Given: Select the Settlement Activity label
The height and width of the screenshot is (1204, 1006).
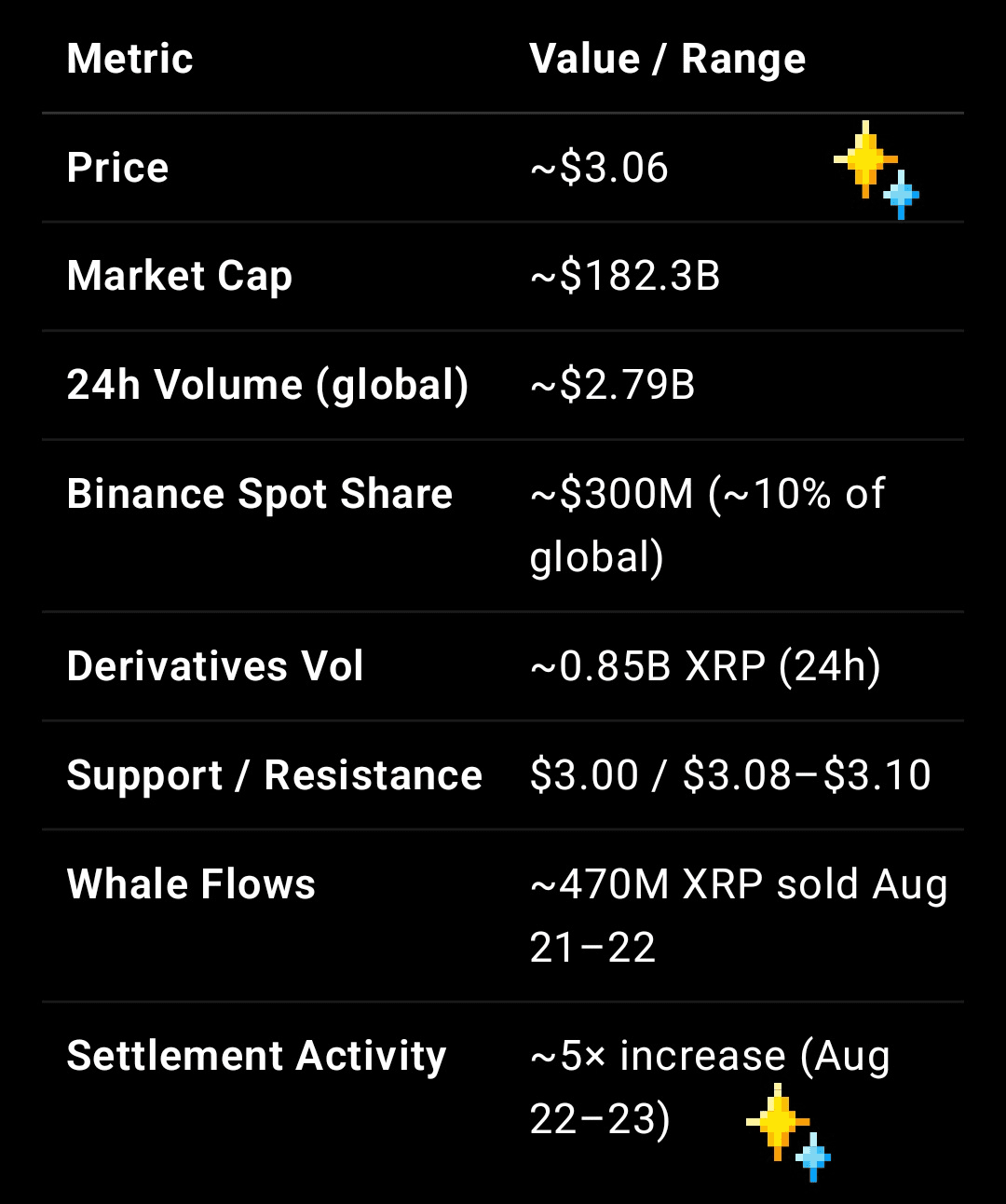Looking at the screenshot, I should 257,1057.
